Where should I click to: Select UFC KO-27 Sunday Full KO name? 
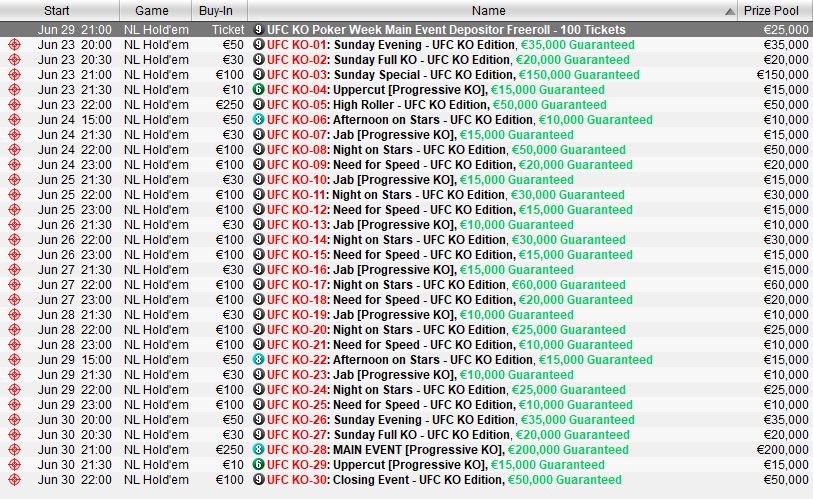448,435
